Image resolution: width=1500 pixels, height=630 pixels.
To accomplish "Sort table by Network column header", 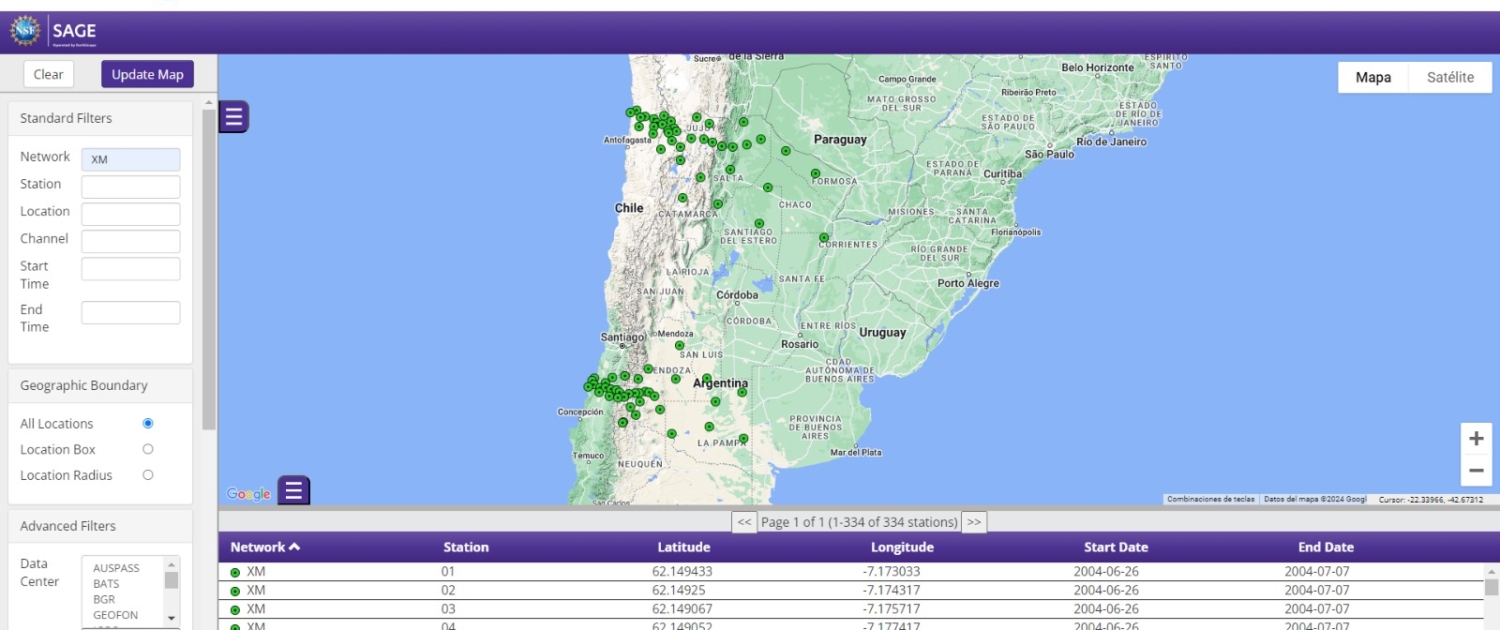I will (265, 547).
